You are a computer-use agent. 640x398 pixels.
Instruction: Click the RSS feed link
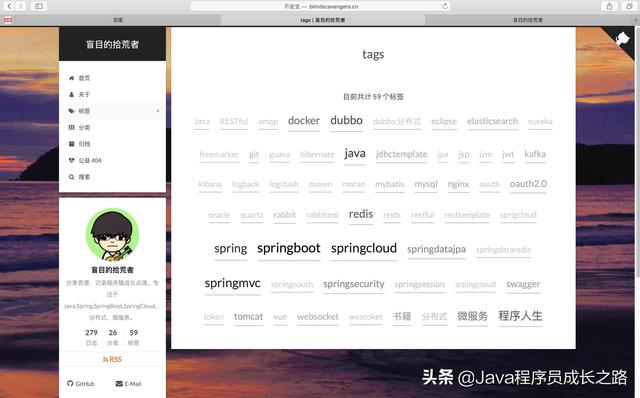pyautogui.click(x=112, y=359)
